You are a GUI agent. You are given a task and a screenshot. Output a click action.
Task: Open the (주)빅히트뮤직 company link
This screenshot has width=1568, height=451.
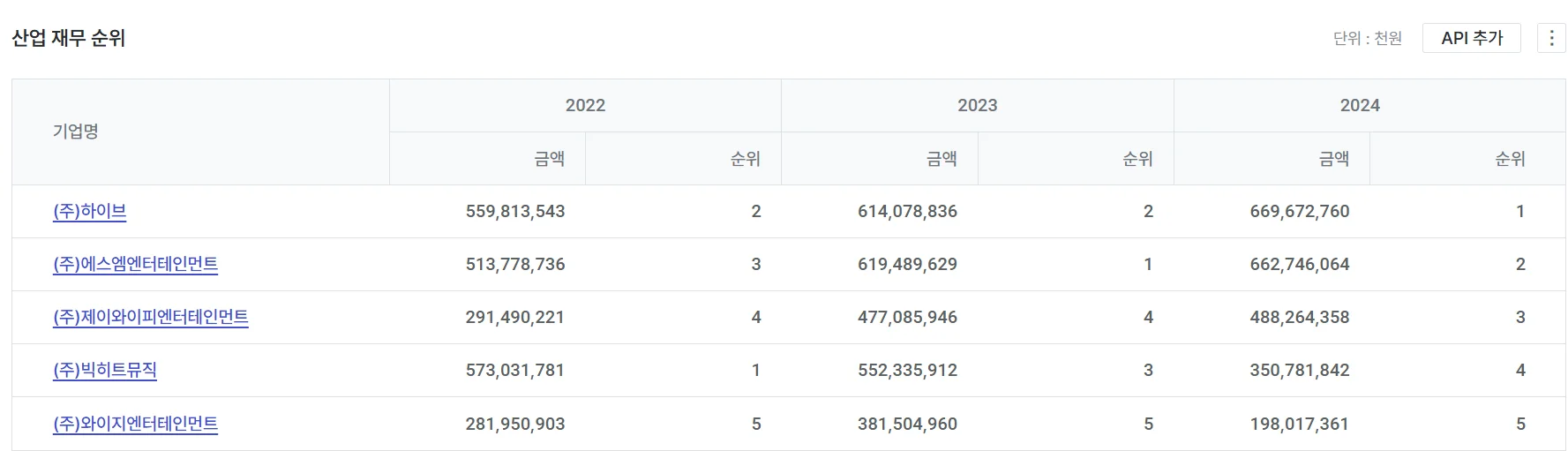point(105,371)
